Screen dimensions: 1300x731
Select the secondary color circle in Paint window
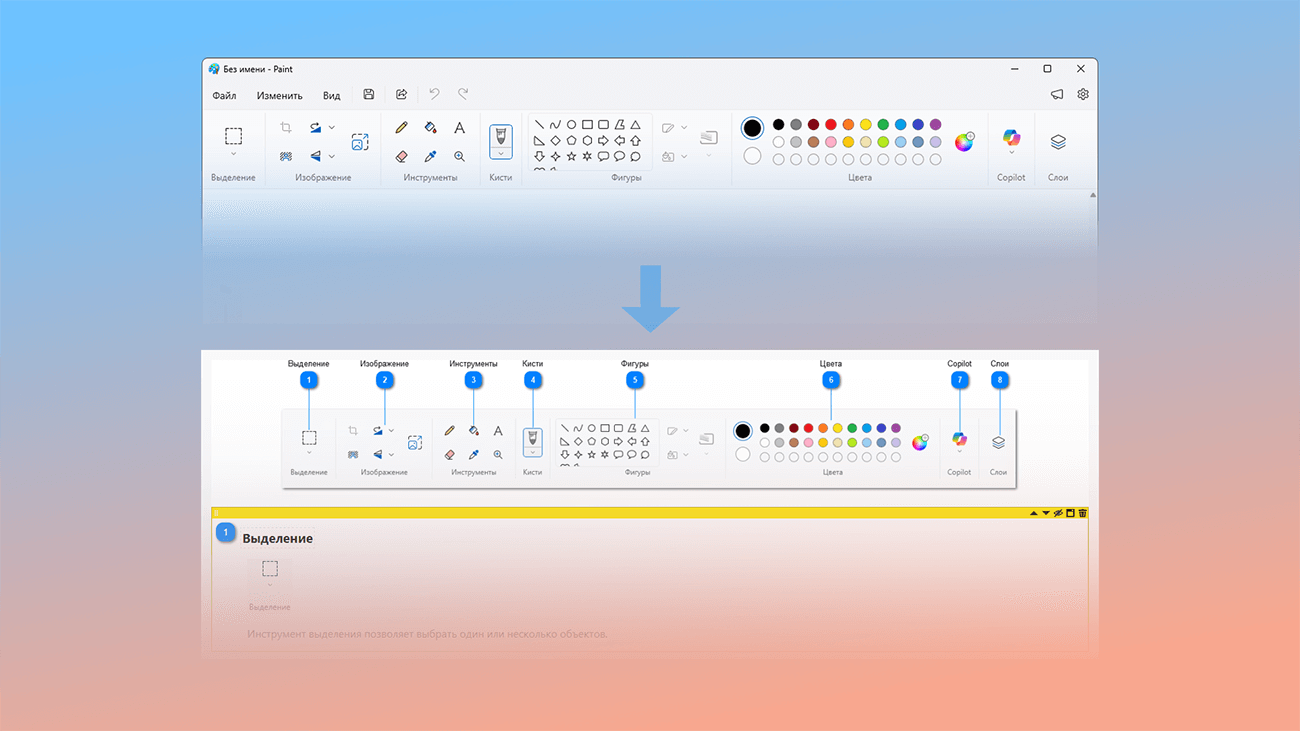[752, 157]
